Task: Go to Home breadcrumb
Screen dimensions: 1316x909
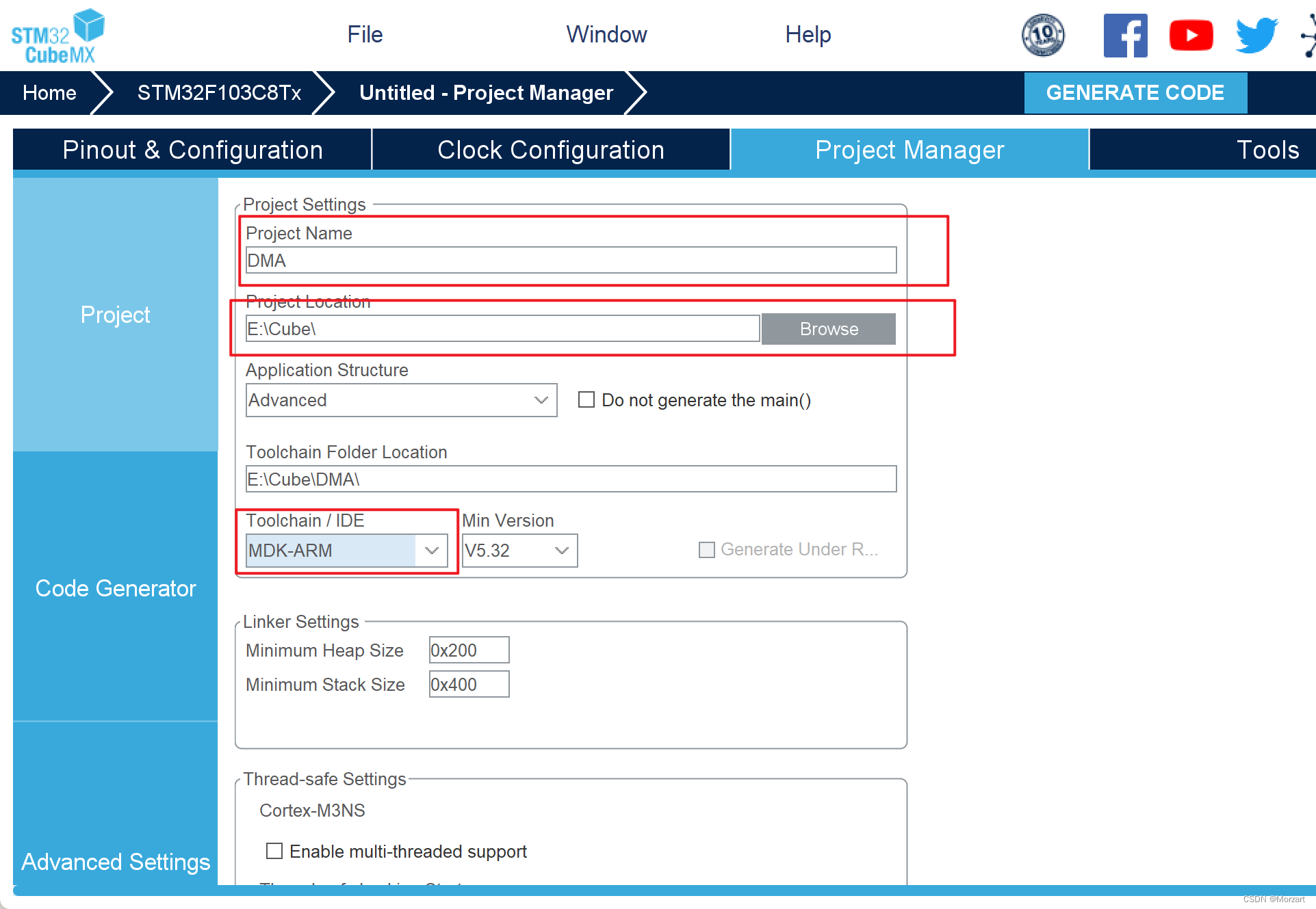Action: pyautogui.click(x=49, y=92)
